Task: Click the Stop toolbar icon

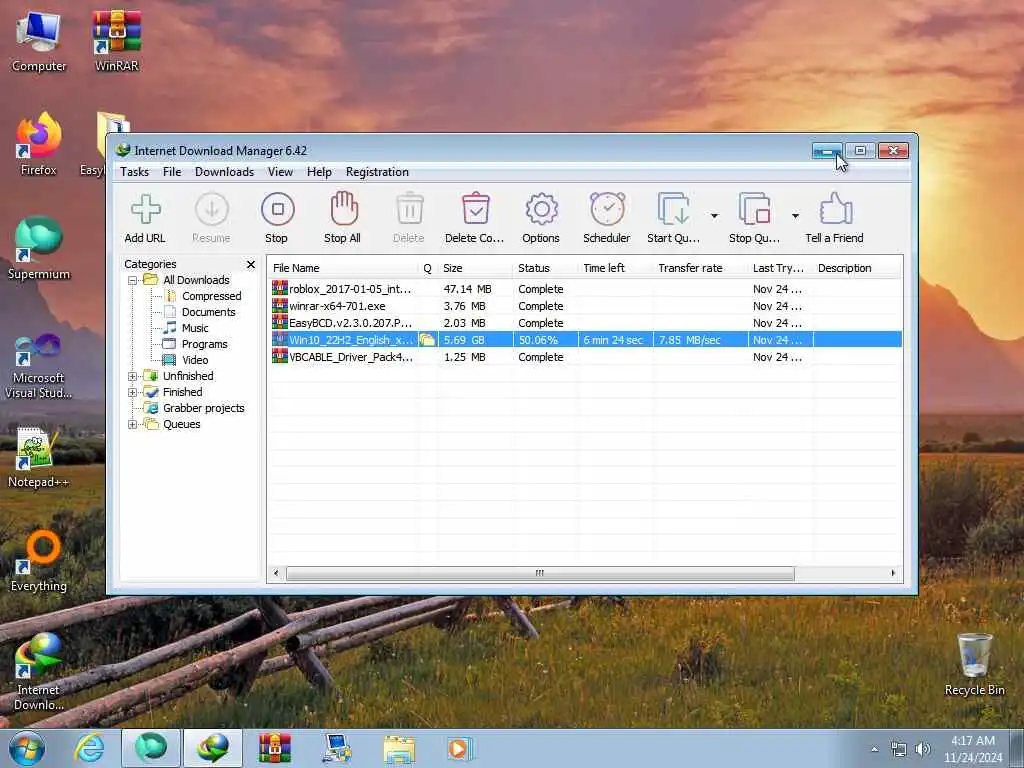Action: (x=278, y=209)
